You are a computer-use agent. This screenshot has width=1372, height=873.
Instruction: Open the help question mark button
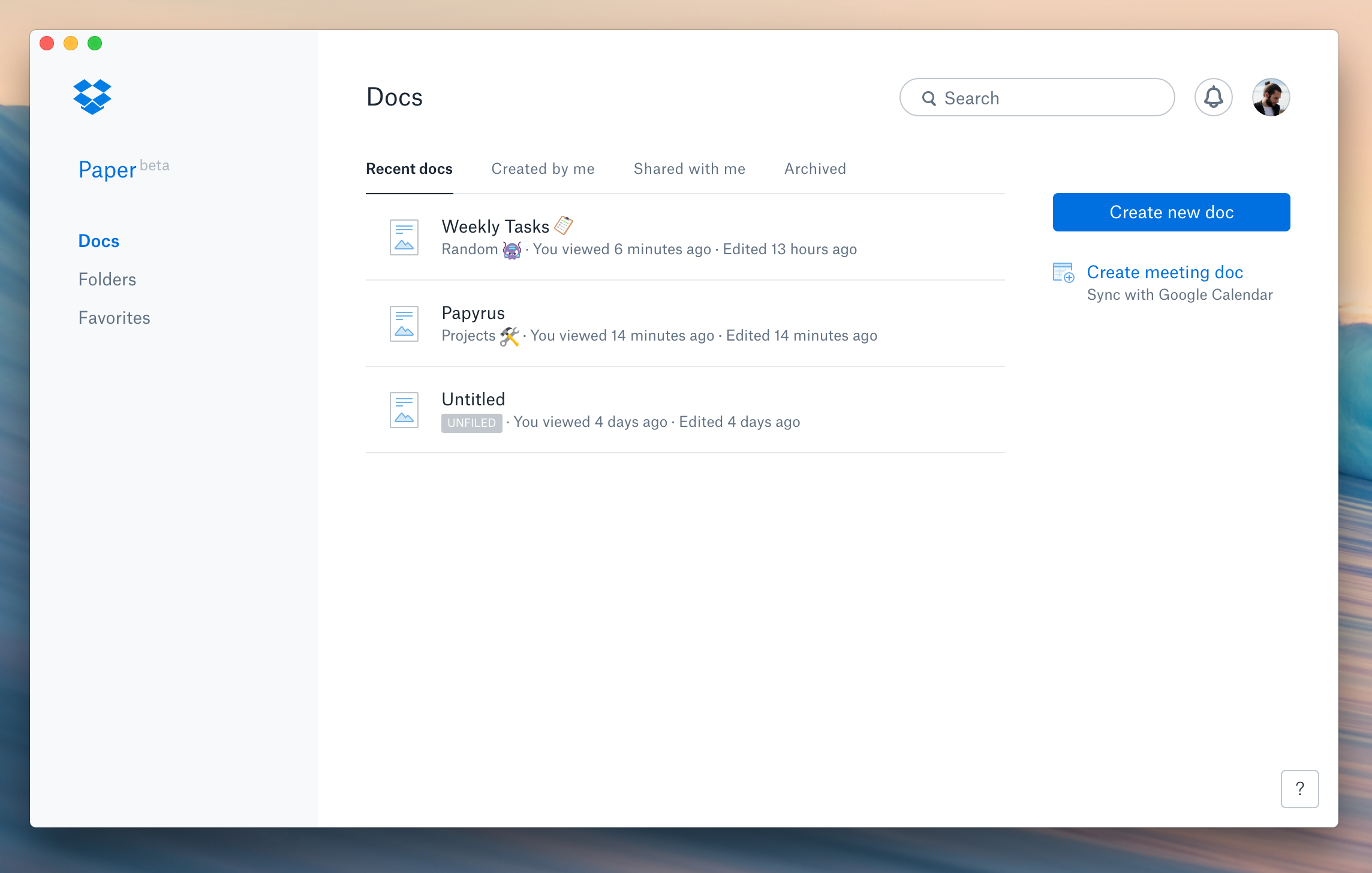(1299, 788)
